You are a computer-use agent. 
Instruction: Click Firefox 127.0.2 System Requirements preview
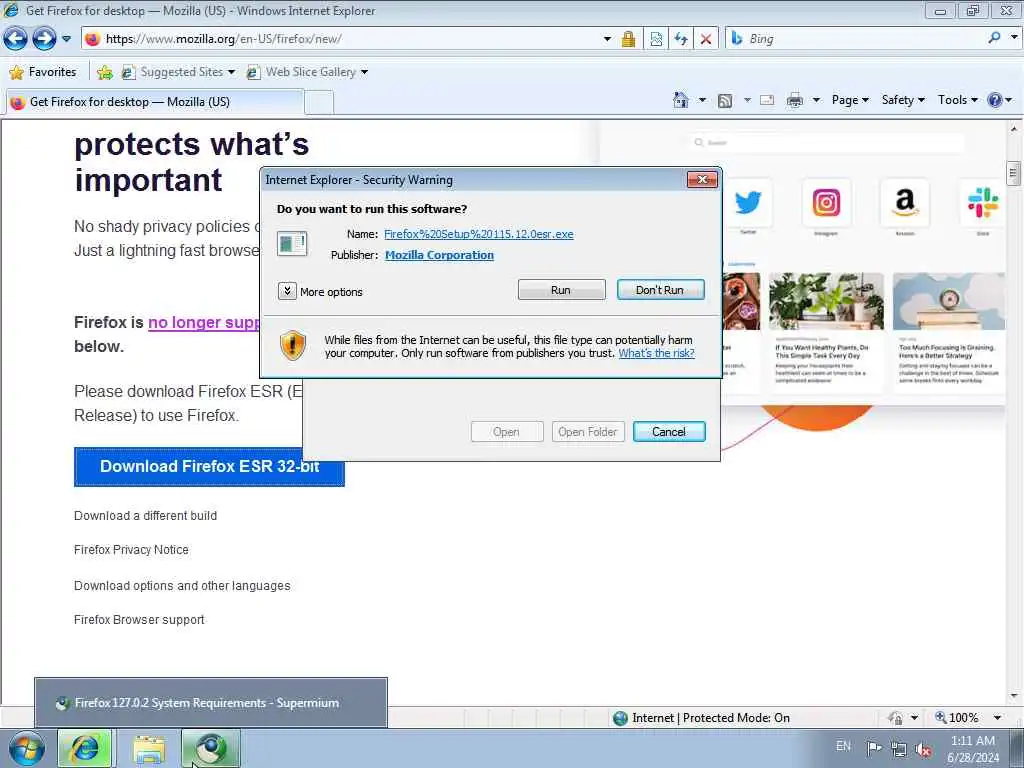point(211,703)
